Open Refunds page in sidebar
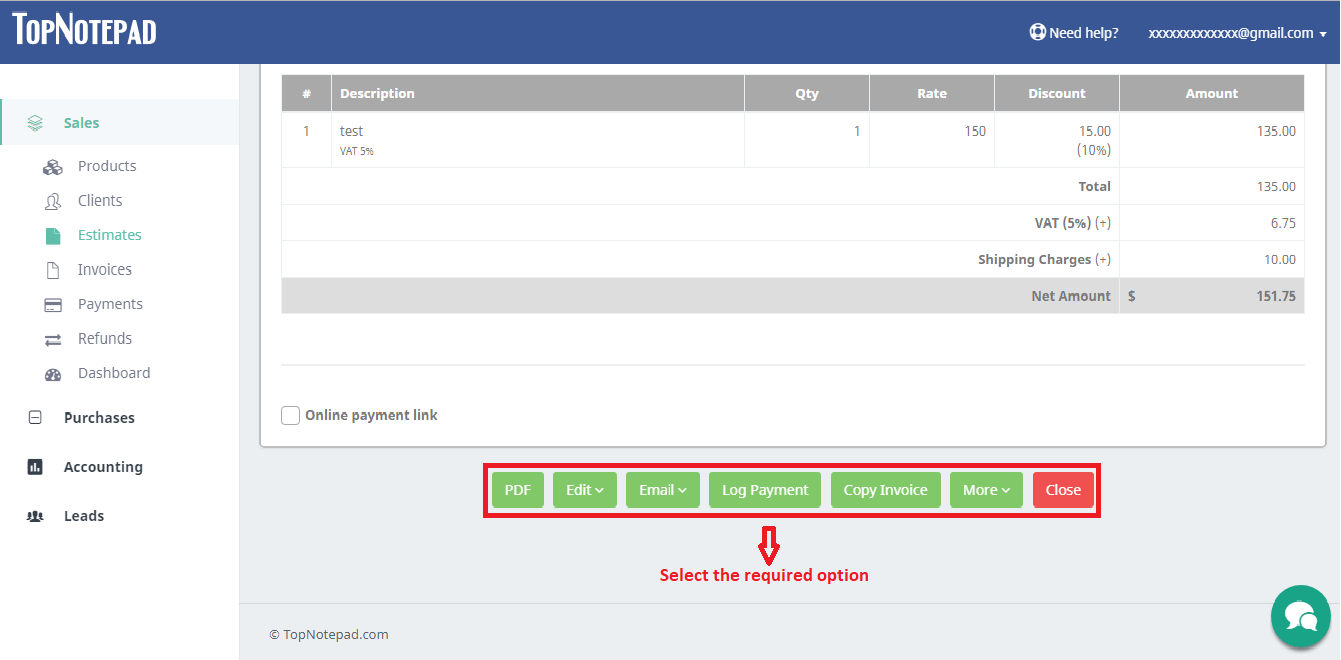 point(105,338)
